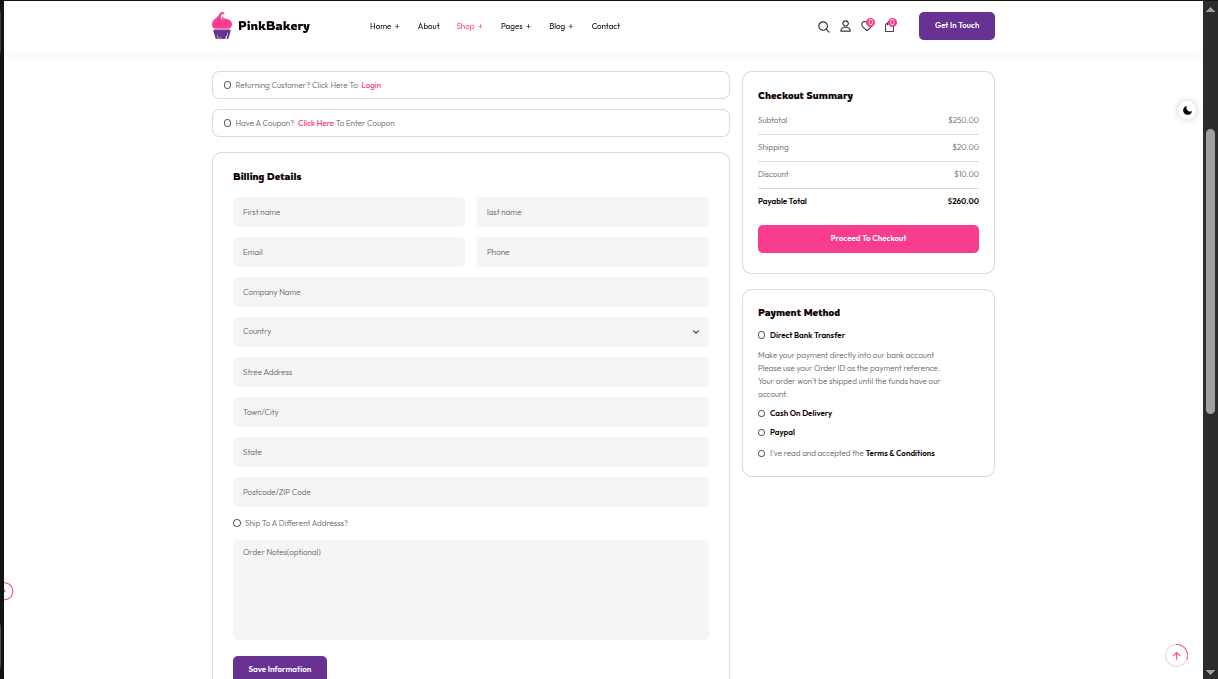Image resolution: width=1218 pixels, height=679 pixels.
Task: Click the Company Name input field
Action: click(x=470, y=292)
